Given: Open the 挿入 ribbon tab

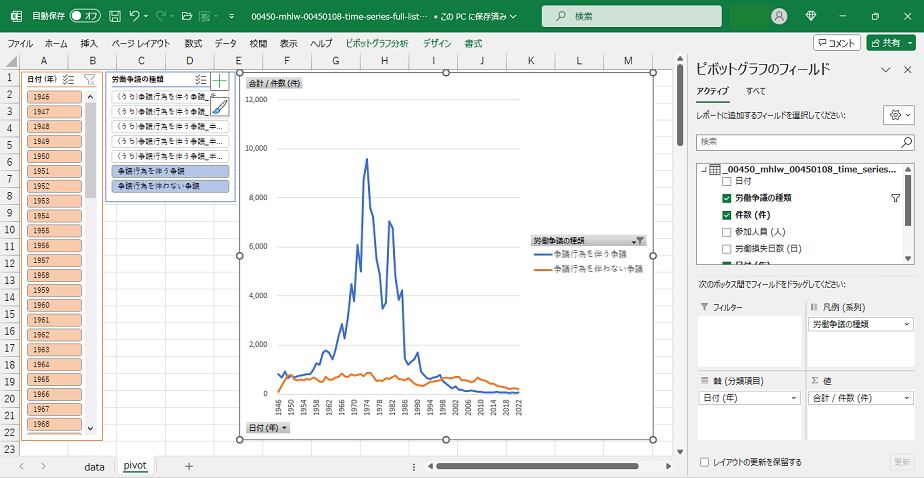Looking at the screenshot, I should click(x=89, y=44).
